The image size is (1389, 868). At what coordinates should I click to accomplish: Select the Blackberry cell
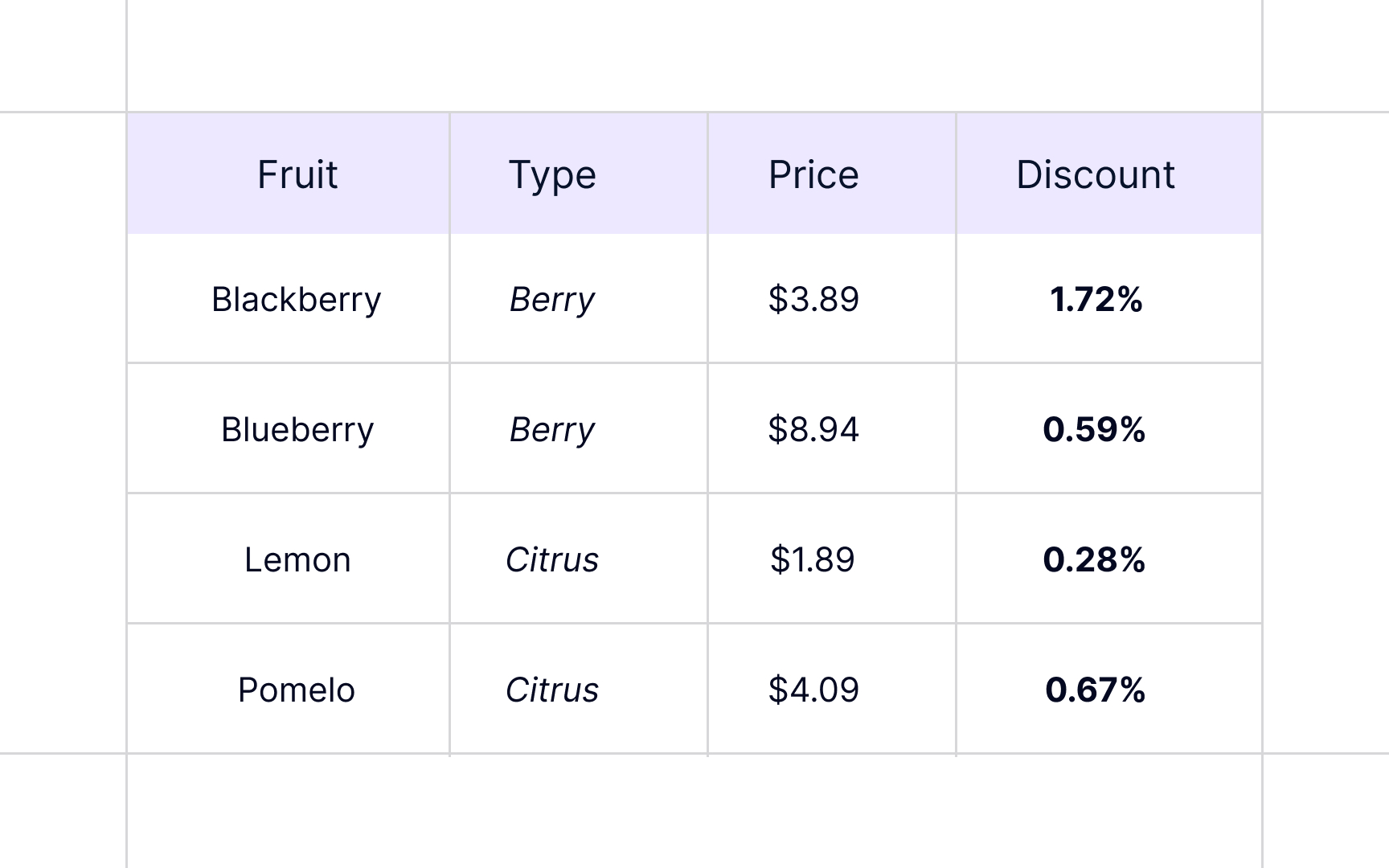pos(296,300)
